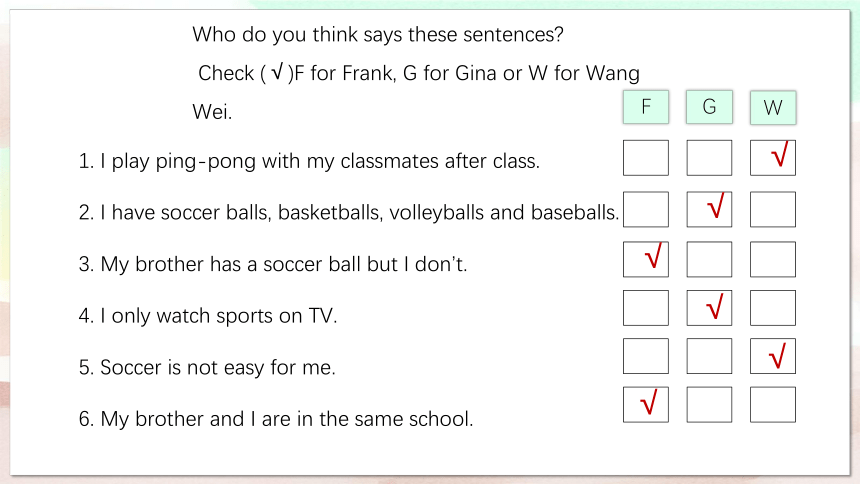Uncheck the G box for sentence 4
The width and height of the screenshot is (860, 484).
709,308
